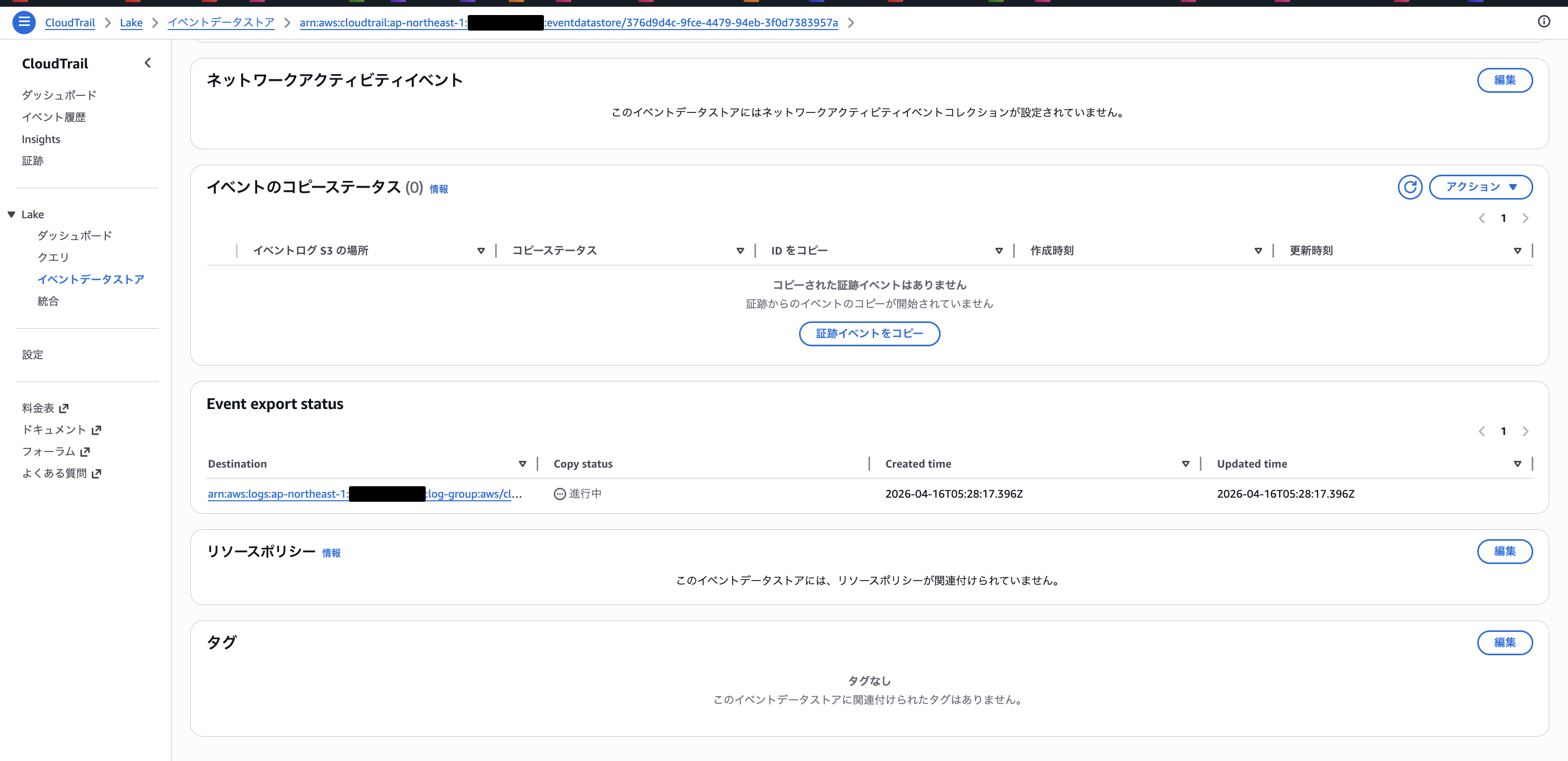Click Created time value 2026-04-16T05:28:17.396Z

click(x=954, y=494)
